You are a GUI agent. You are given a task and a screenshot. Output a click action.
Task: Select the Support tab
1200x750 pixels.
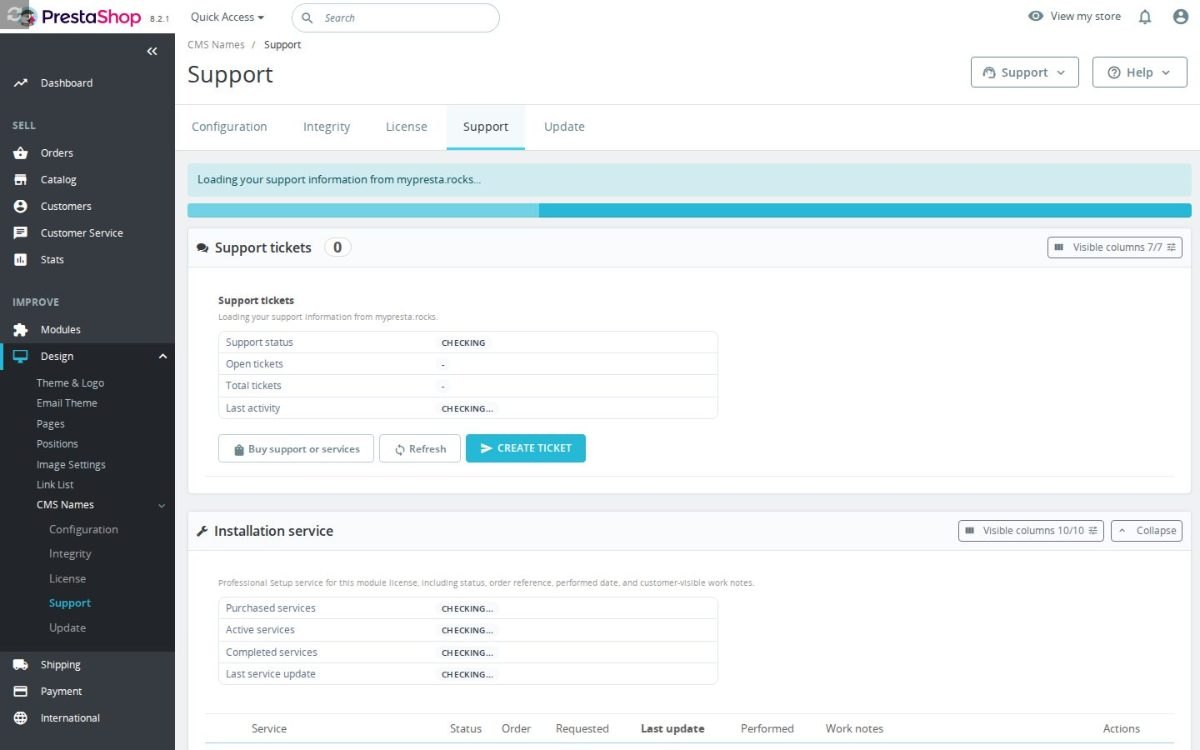click(486, 127)
